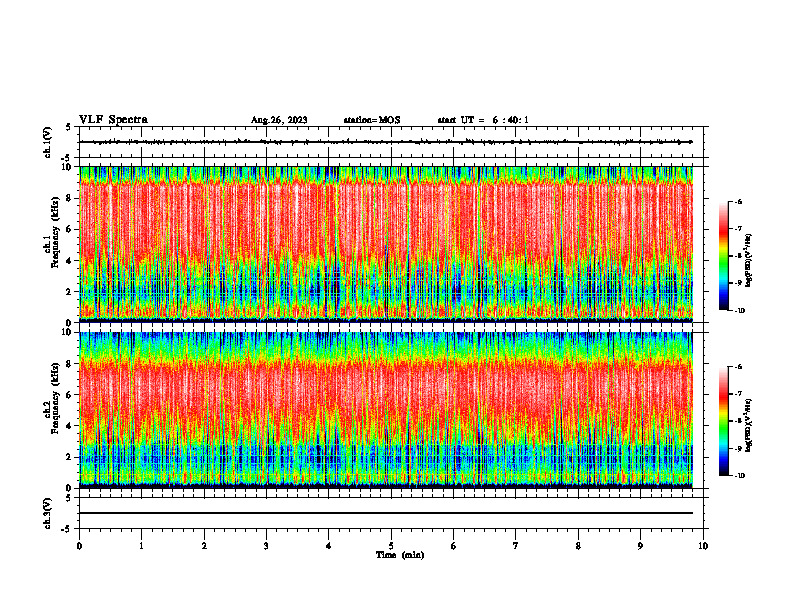Click time axis tick label "1"
792x612 pixels.
pos(141,546)
